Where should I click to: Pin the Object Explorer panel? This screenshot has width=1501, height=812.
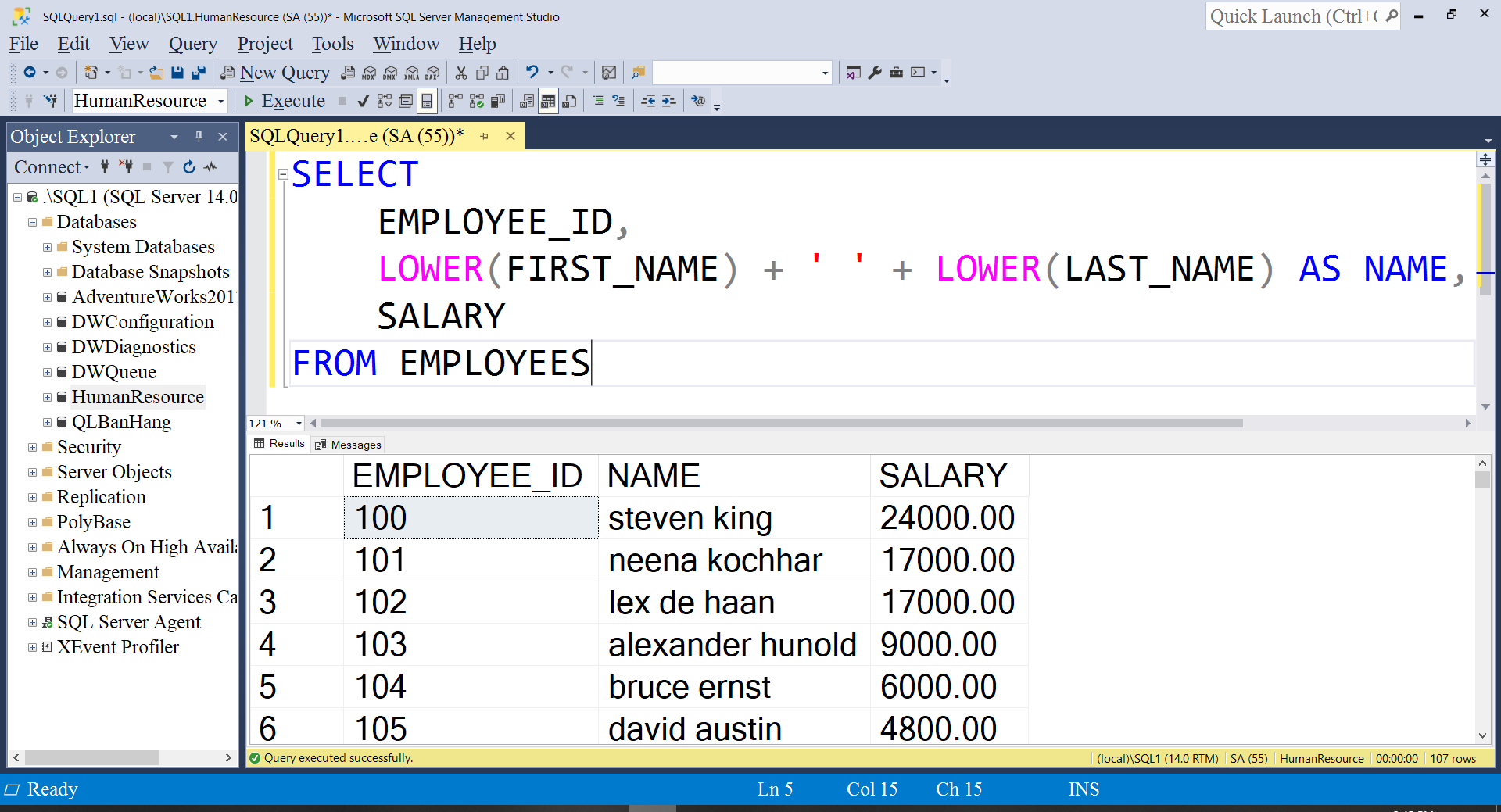[x=199, y=137]
